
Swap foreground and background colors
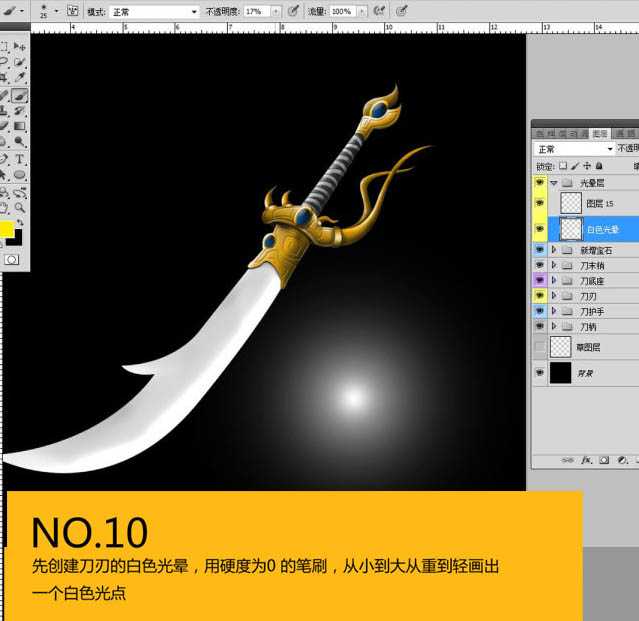pos(20,222)
